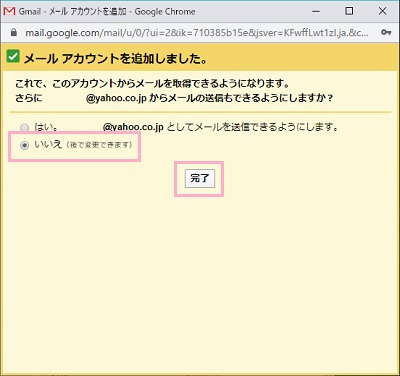Select the はい radio option
Screen dimensions: 400x376
click(x=25, y=128)
